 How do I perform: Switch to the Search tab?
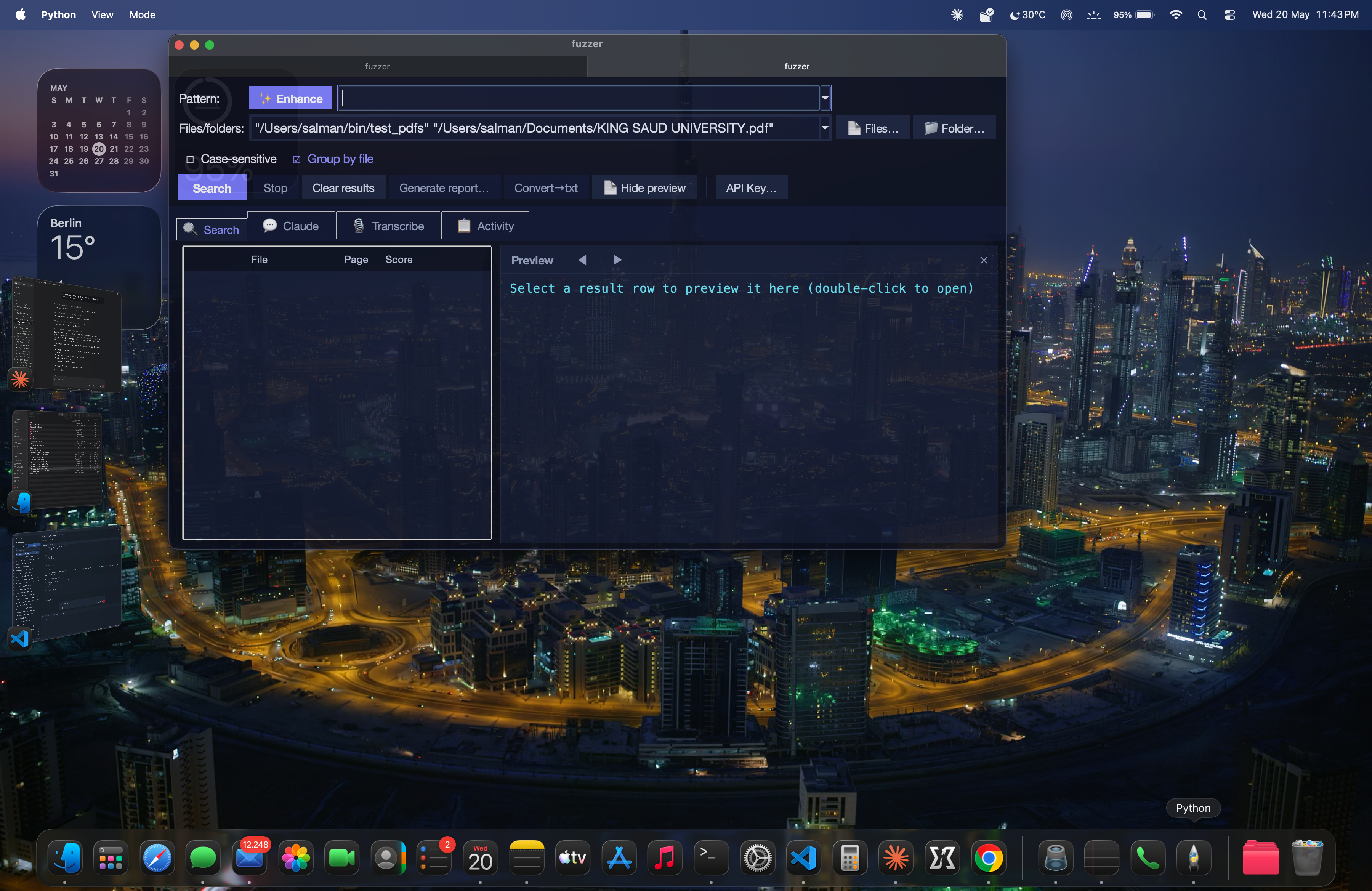(212, 229)
